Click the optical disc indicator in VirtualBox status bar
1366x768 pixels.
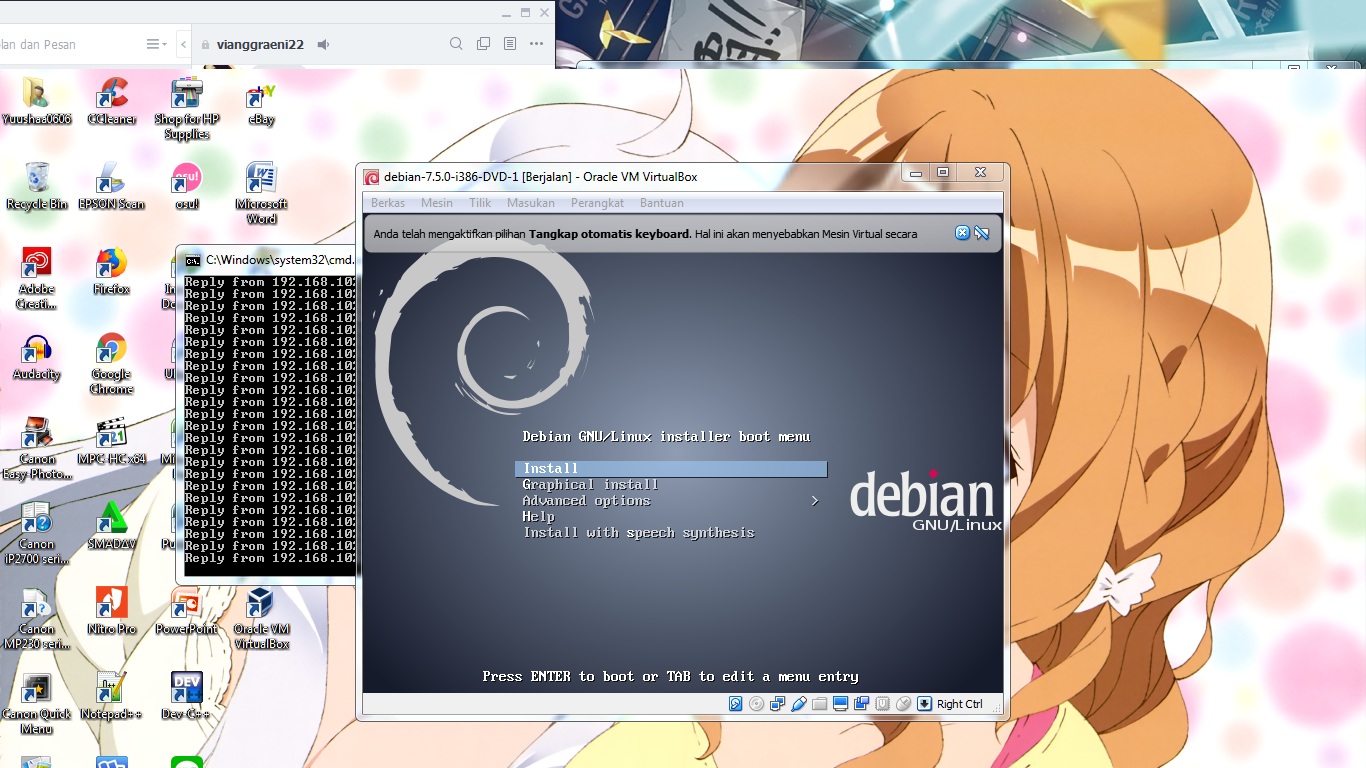click(x=756, y=704)
